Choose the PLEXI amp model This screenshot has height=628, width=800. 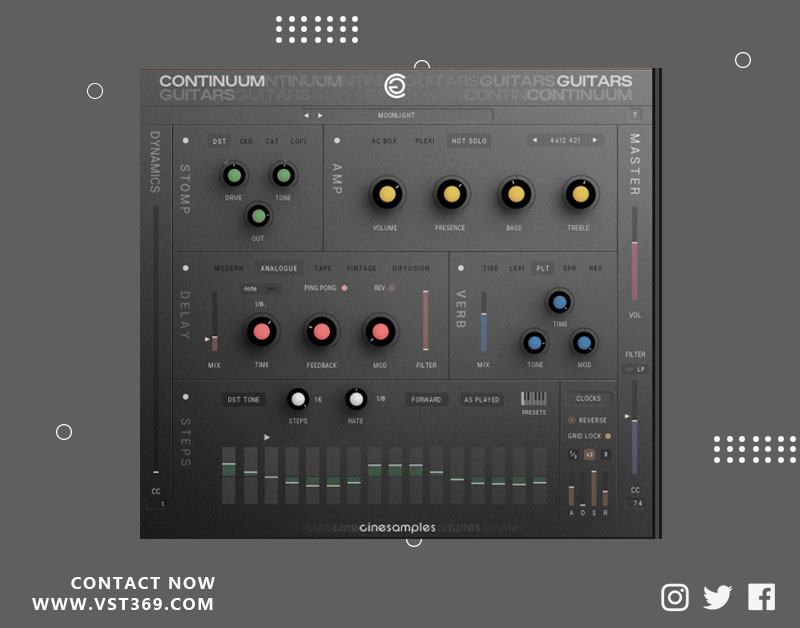[x=424, y=141]
